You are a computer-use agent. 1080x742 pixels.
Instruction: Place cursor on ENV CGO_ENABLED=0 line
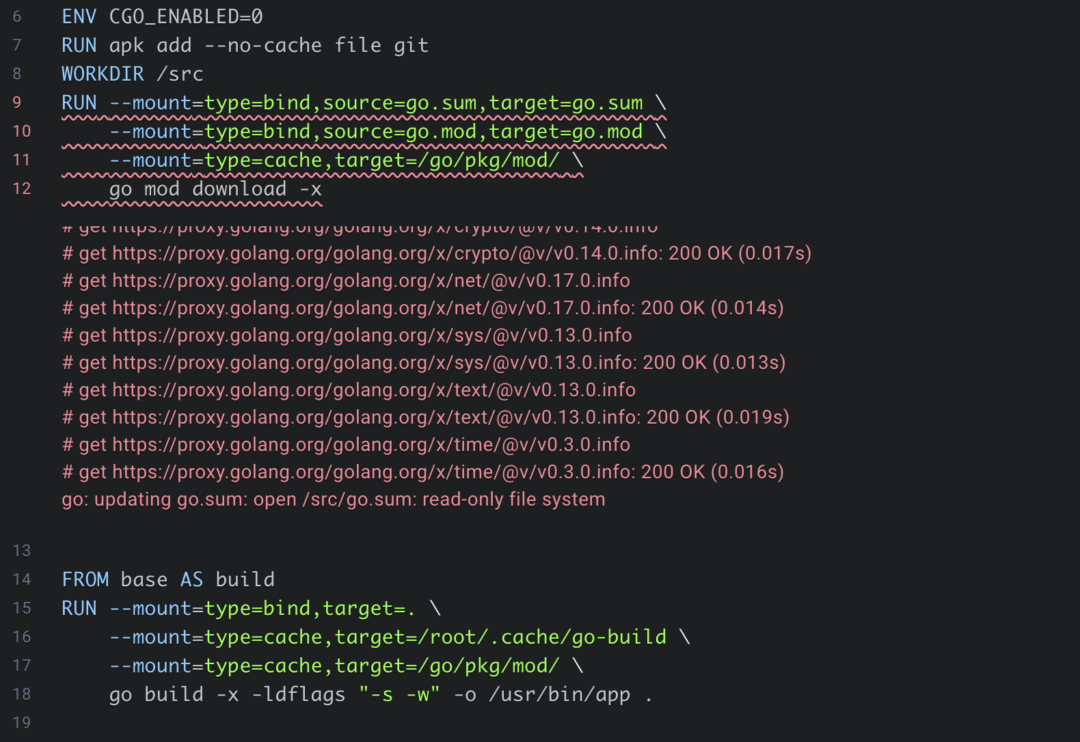162,17
